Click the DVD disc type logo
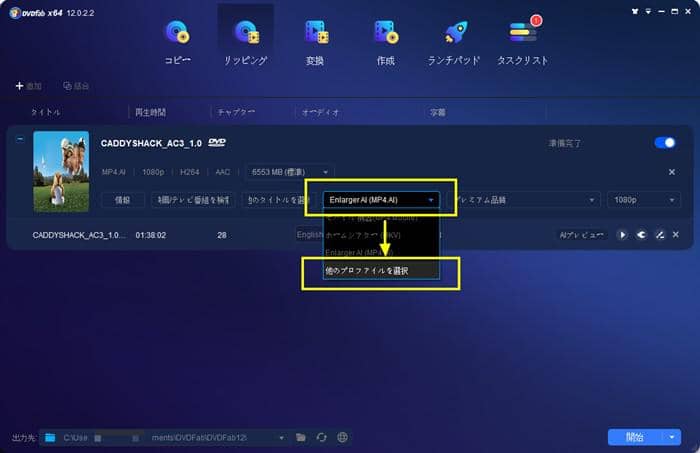This screenshot has width=700, height=453. pos(217,142)
